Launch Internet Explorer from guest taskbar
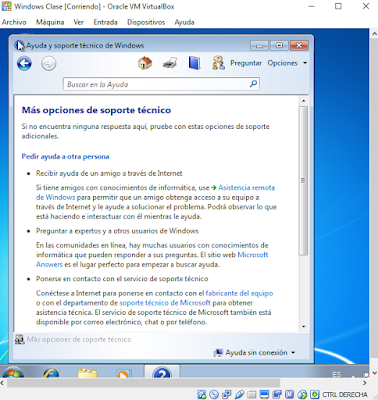The image size is (378, 400). click(51, 373)
